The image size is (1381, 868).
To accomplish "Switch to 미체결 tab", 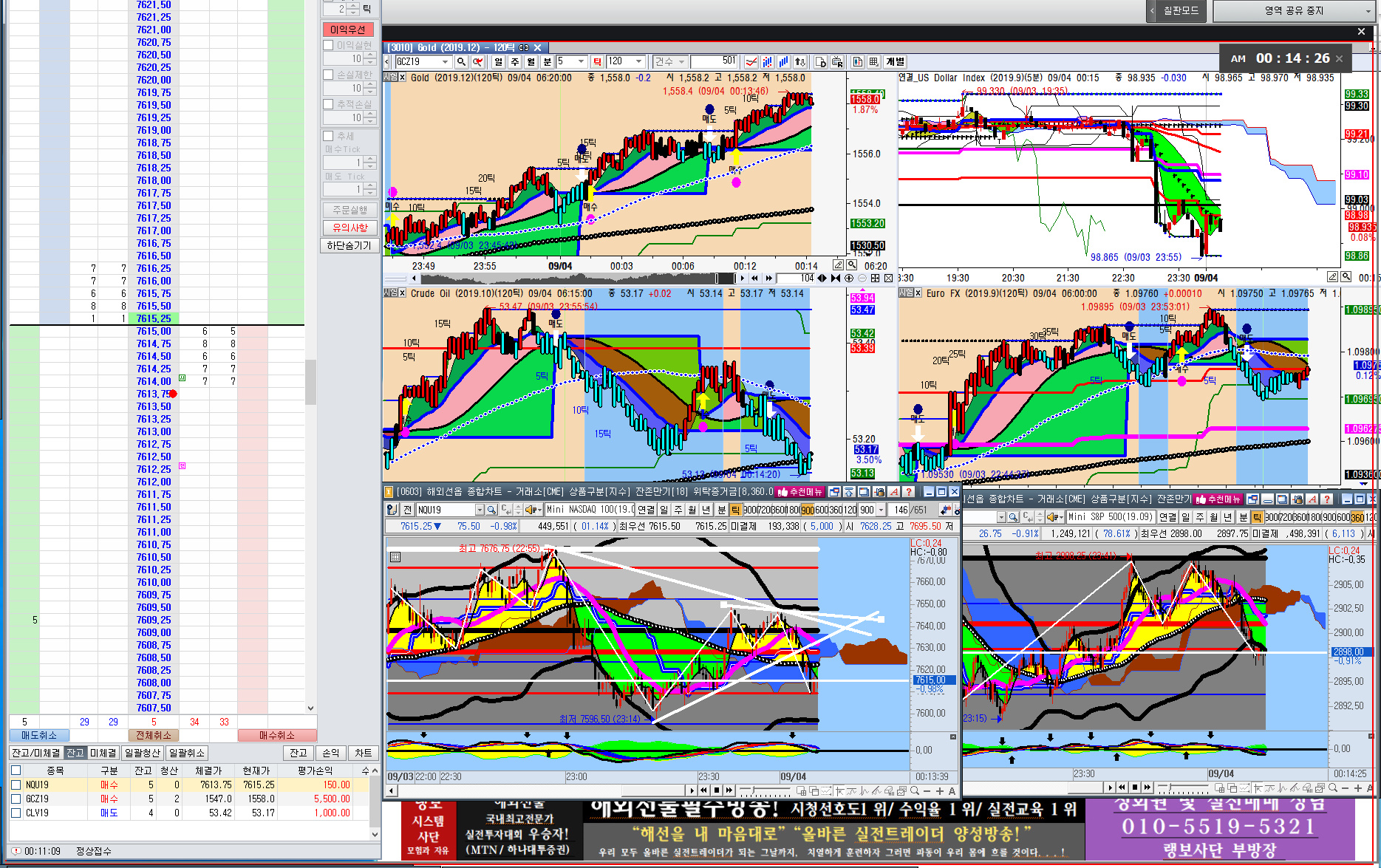I will click(103, 753).
